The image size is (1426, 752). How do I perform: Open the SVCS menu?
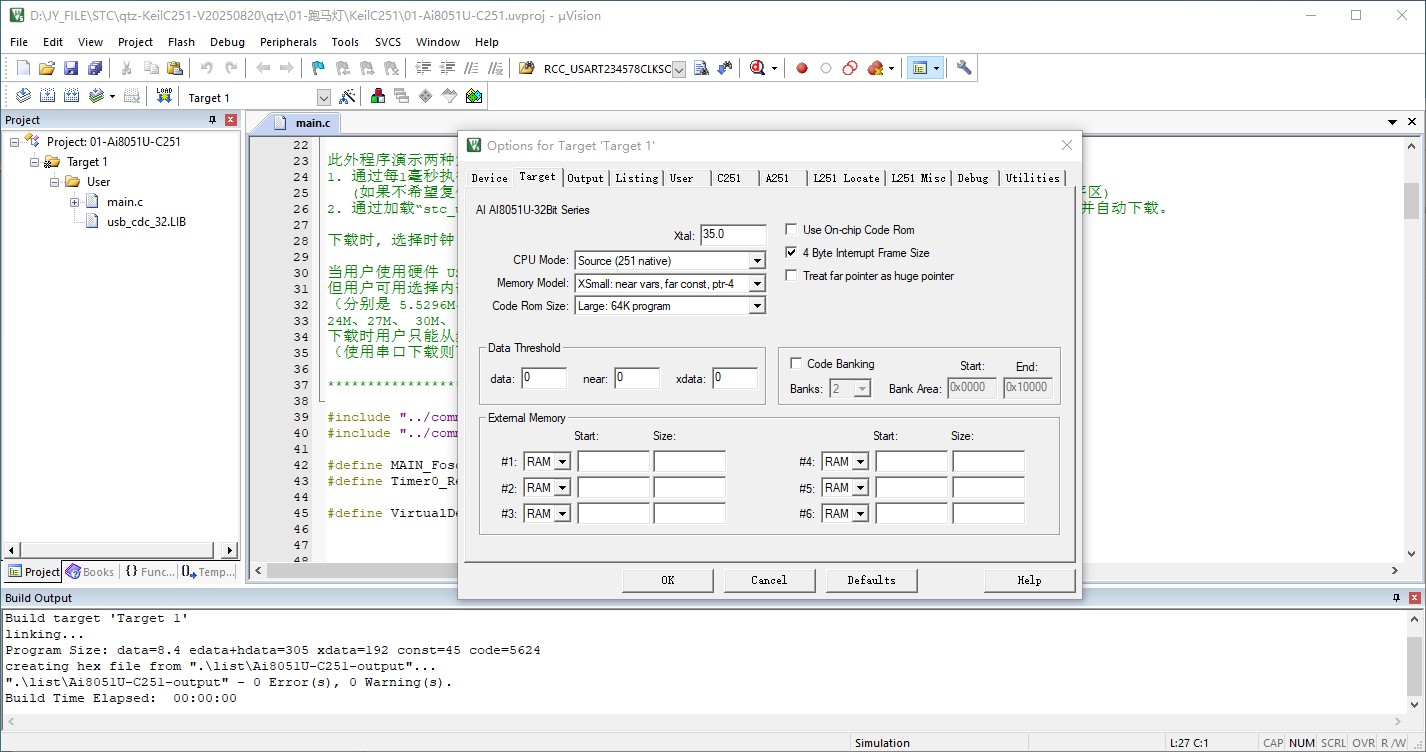(x=388, y=42)
